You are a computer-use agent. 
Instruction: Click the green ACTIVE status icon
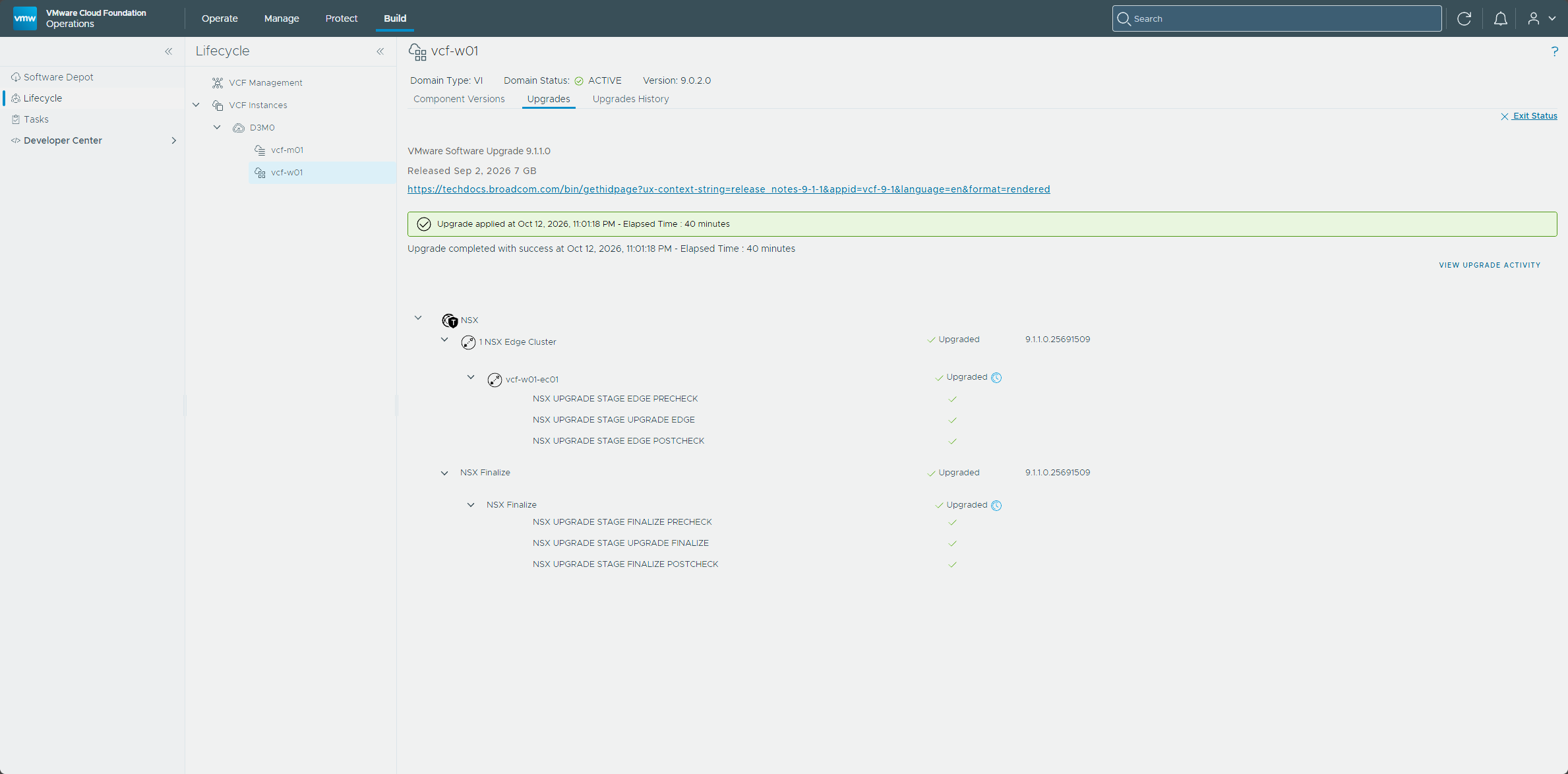[579, 81]
